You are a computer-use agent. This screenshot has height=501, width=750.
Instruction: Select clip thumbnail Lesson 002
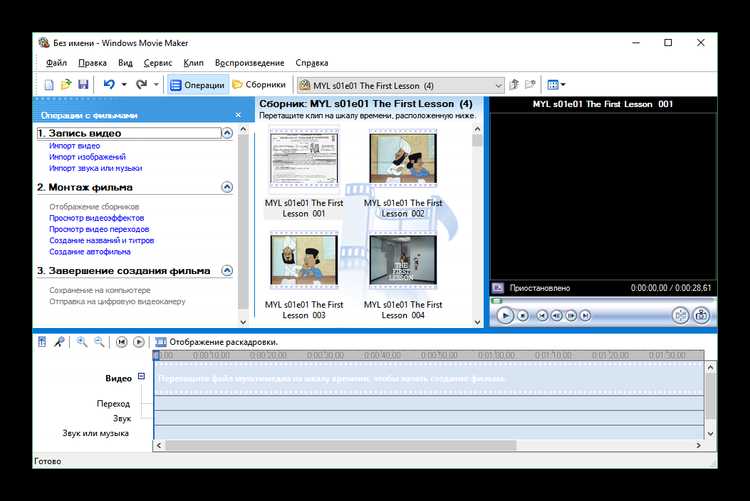pos(403,159)
